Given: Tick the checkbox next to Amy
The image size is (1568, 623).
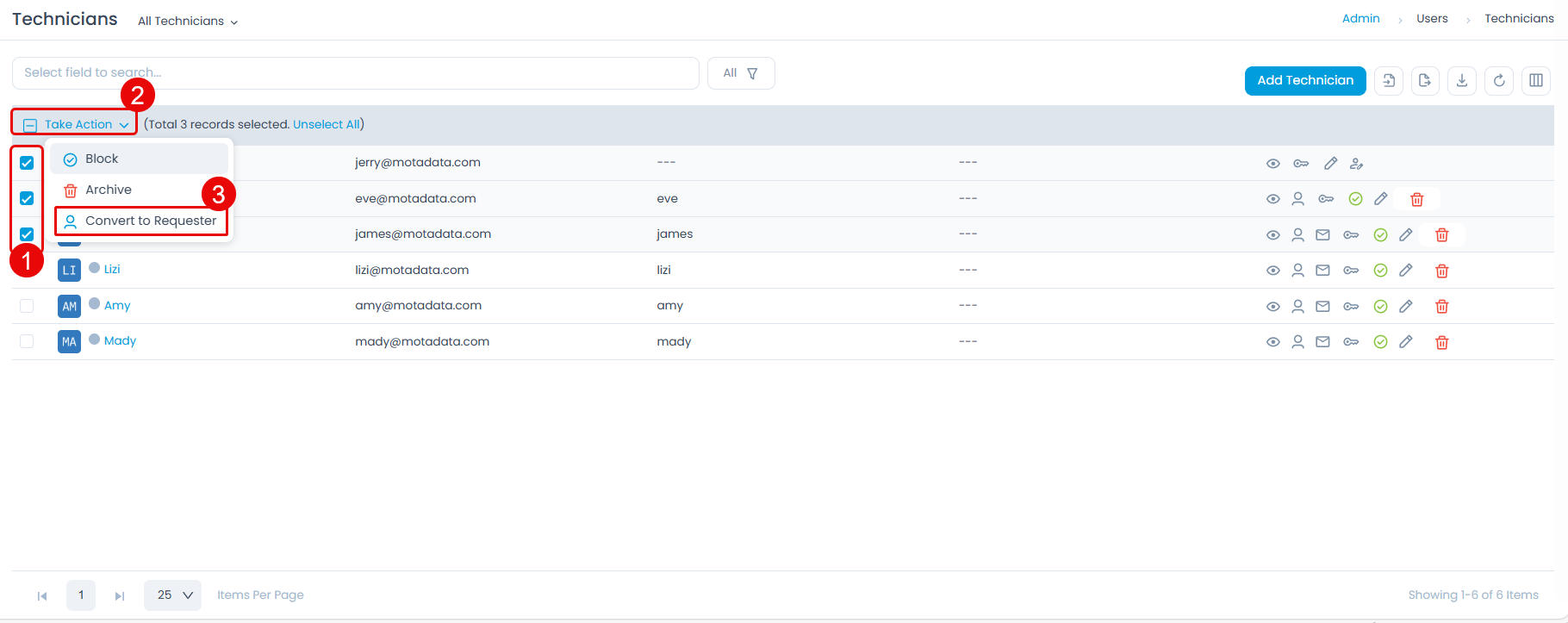Looking at the screenshot, I should click(x=27, y=306).
